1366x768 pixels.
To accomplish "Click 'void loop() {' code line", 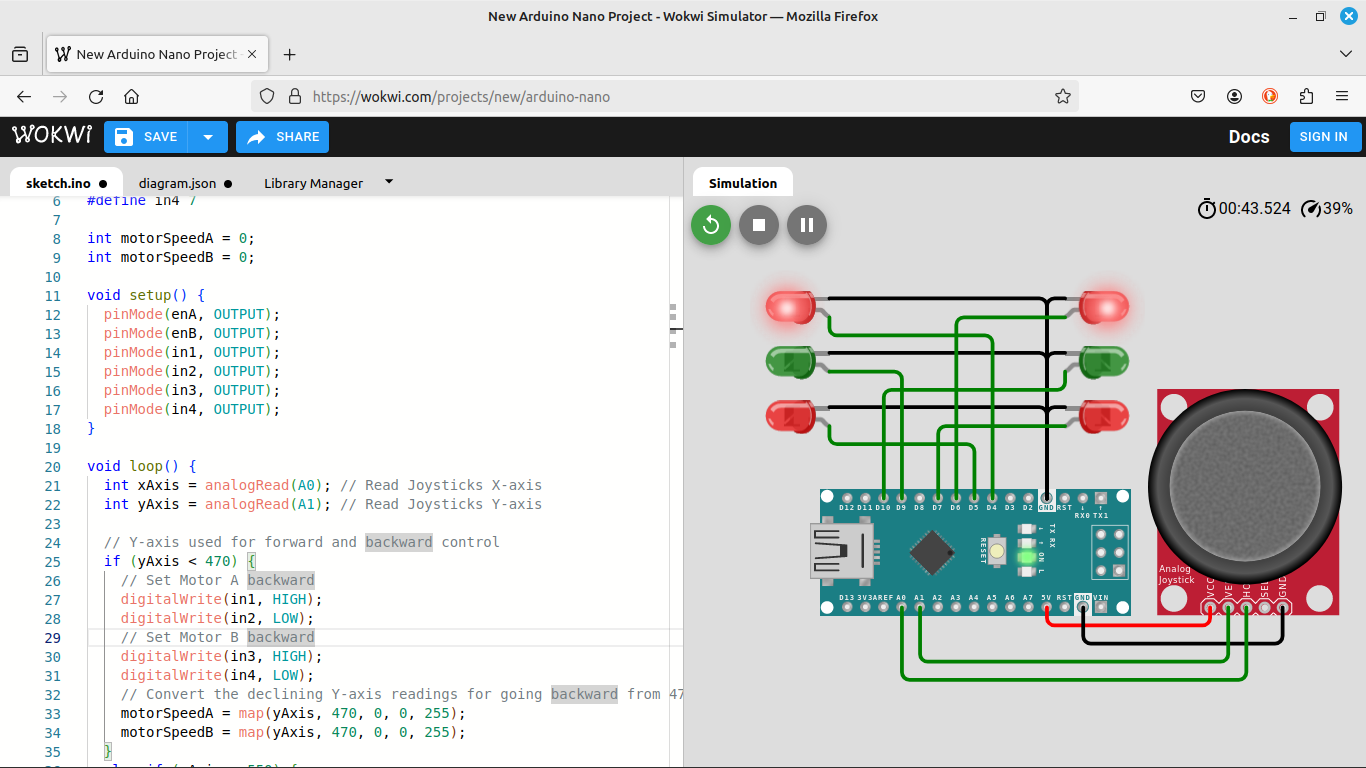I will pos(142,466).
